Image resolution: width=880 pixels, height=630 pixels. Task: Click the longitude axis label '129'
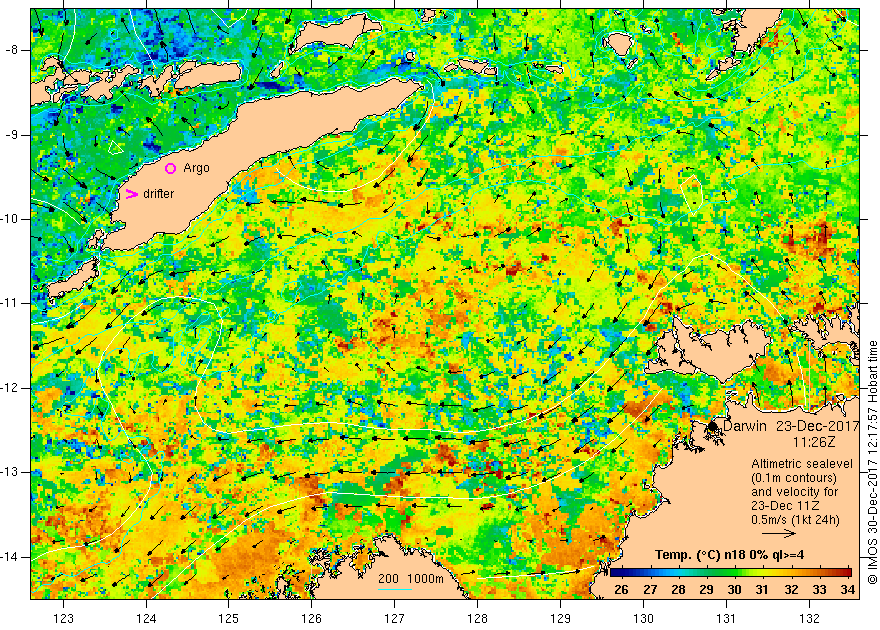click(561, 618)
